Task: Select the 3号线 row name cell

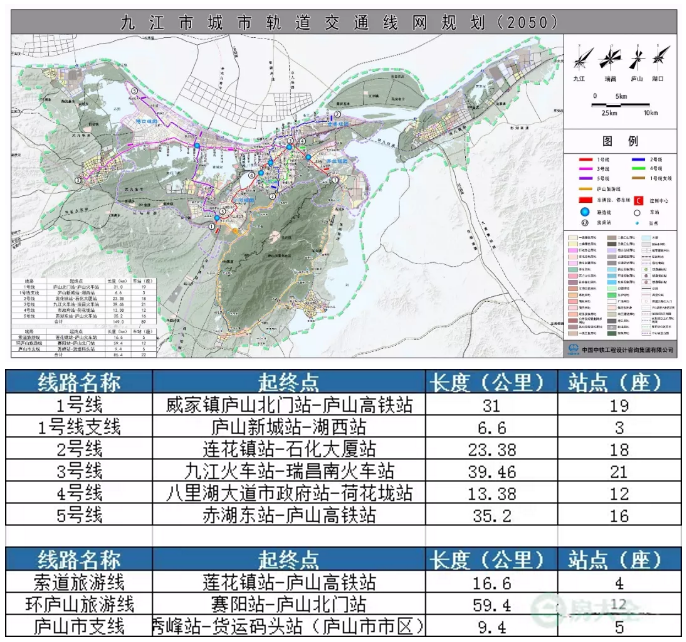Action: point(79,471)
